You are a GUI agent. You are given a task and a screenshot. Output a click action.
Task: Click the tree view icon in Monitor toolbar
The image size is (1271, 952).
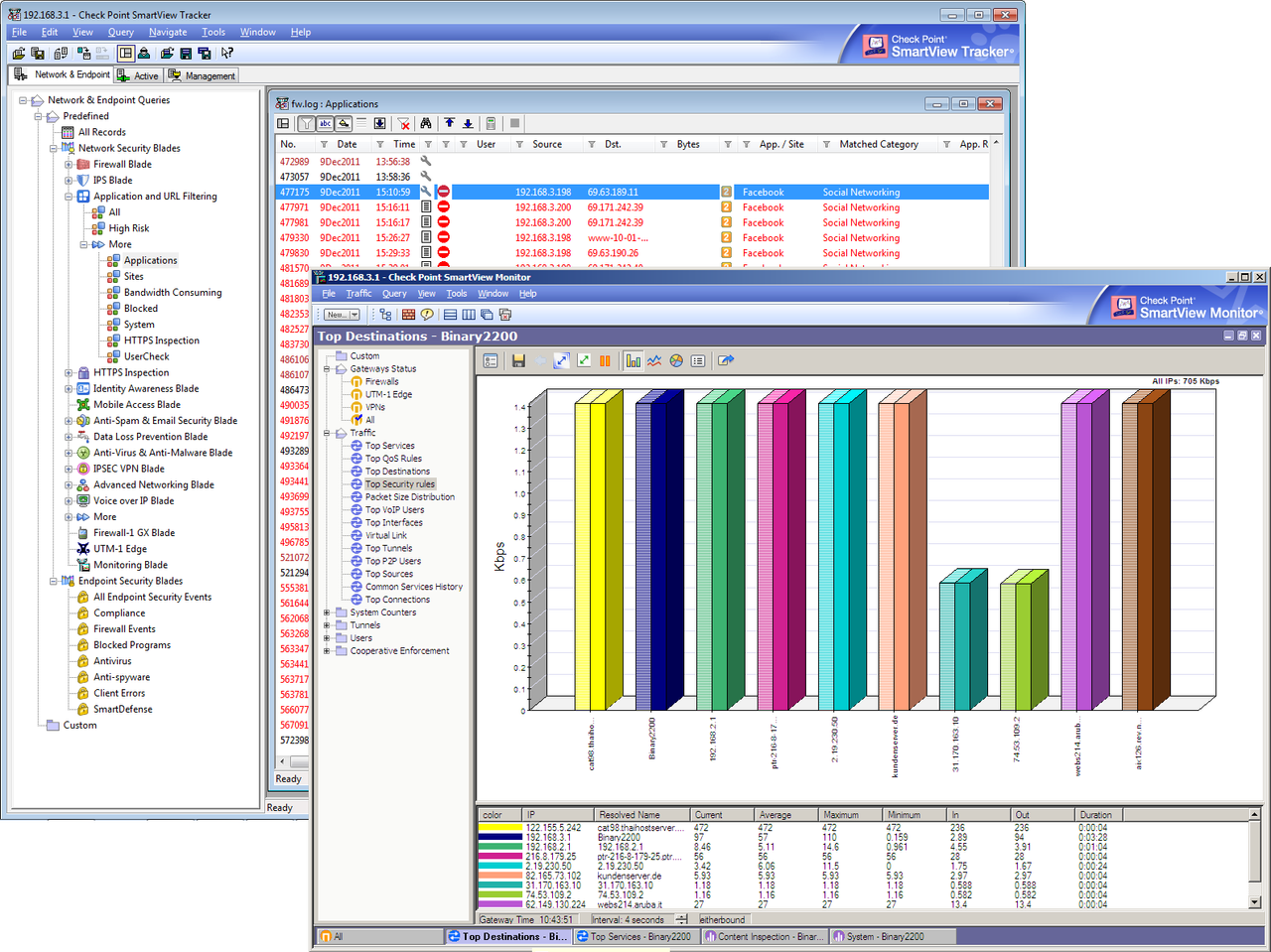tap(385, 315)
